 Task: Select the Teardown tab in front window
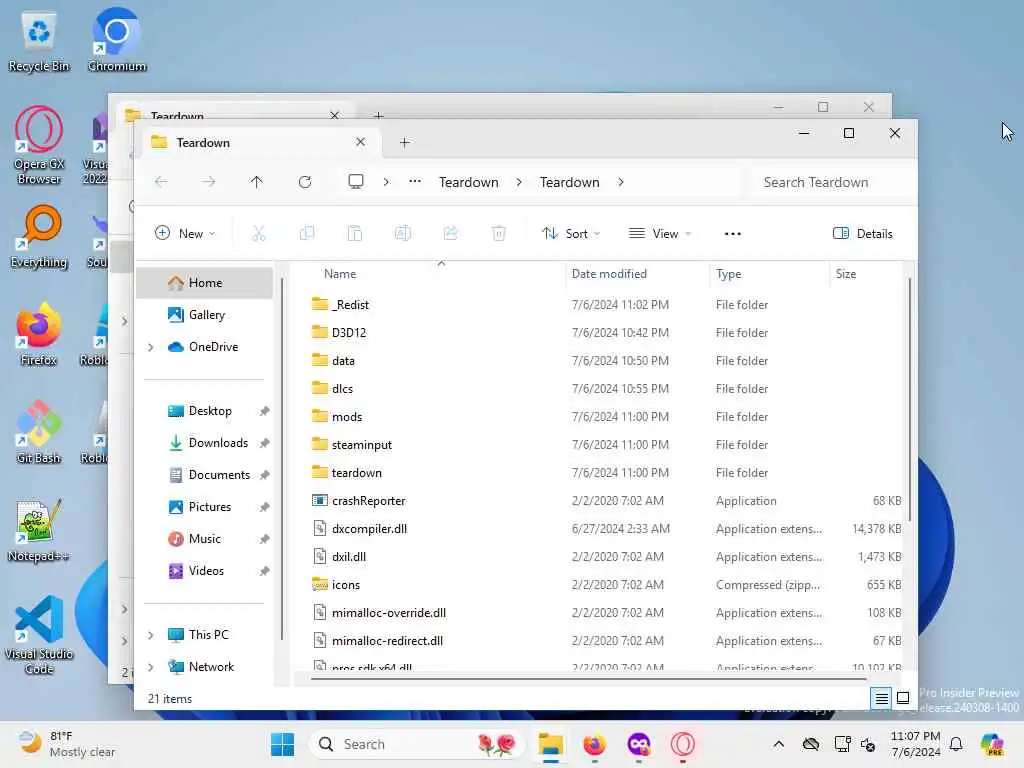259,142
